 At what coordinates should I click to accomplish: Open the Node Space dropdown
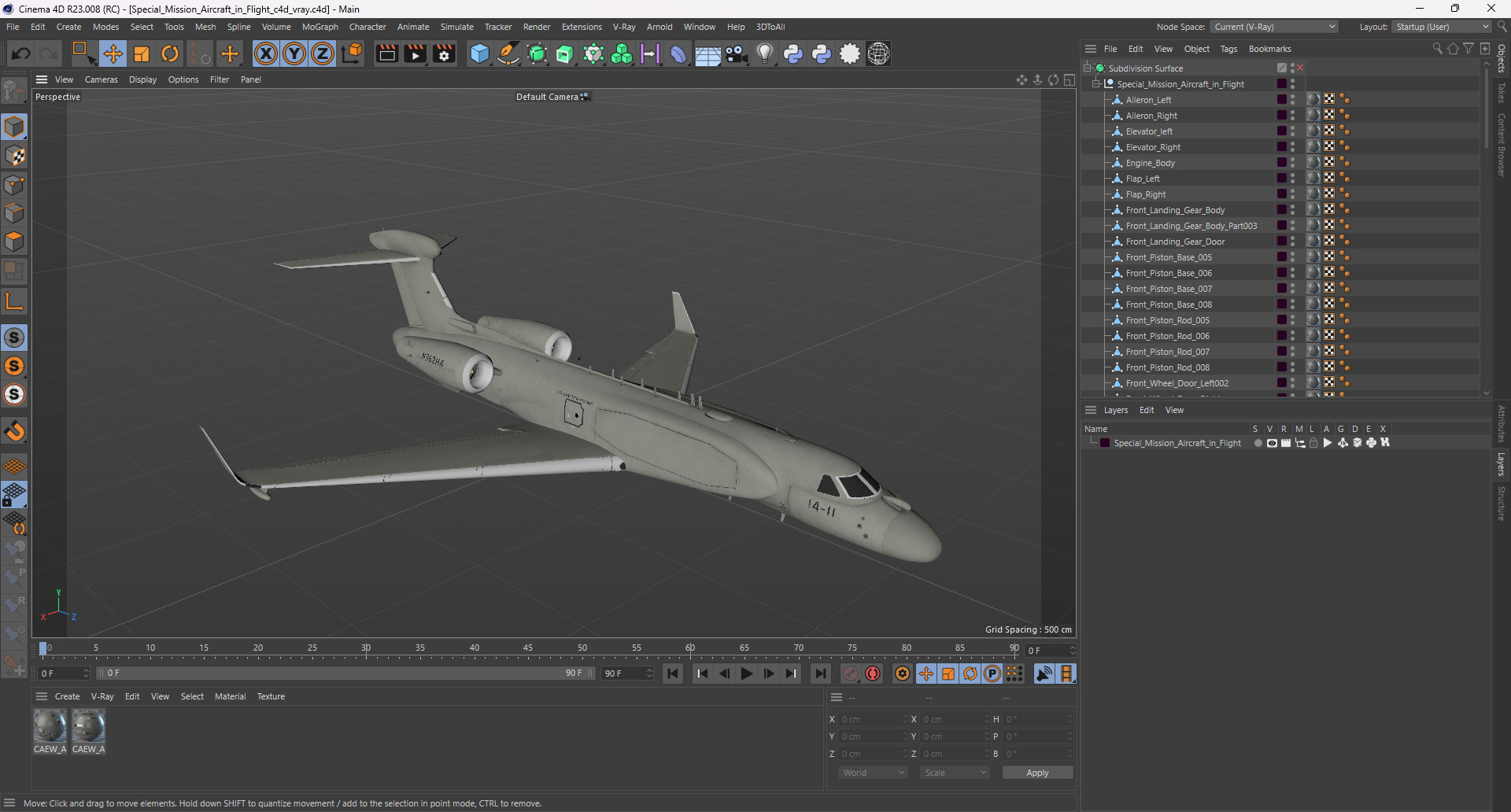(1274, 27)
